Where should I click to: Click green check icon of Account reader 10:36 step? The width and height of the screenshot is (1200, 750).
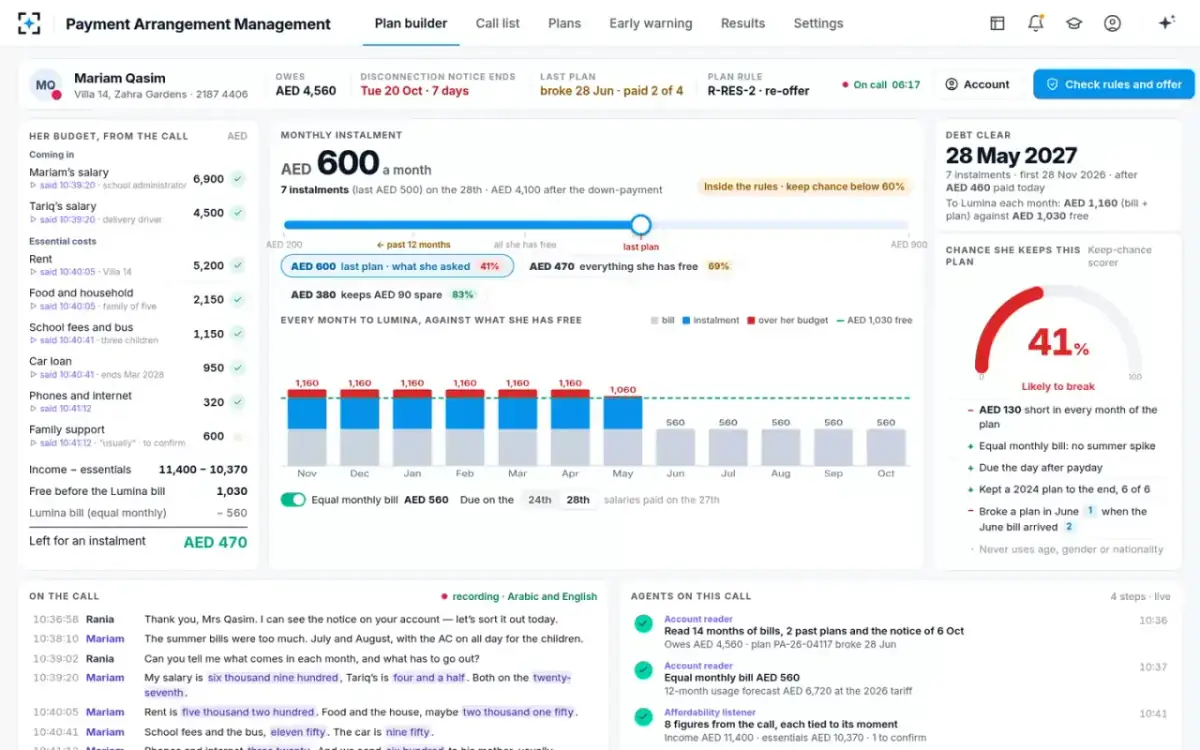tap(644, 624)
